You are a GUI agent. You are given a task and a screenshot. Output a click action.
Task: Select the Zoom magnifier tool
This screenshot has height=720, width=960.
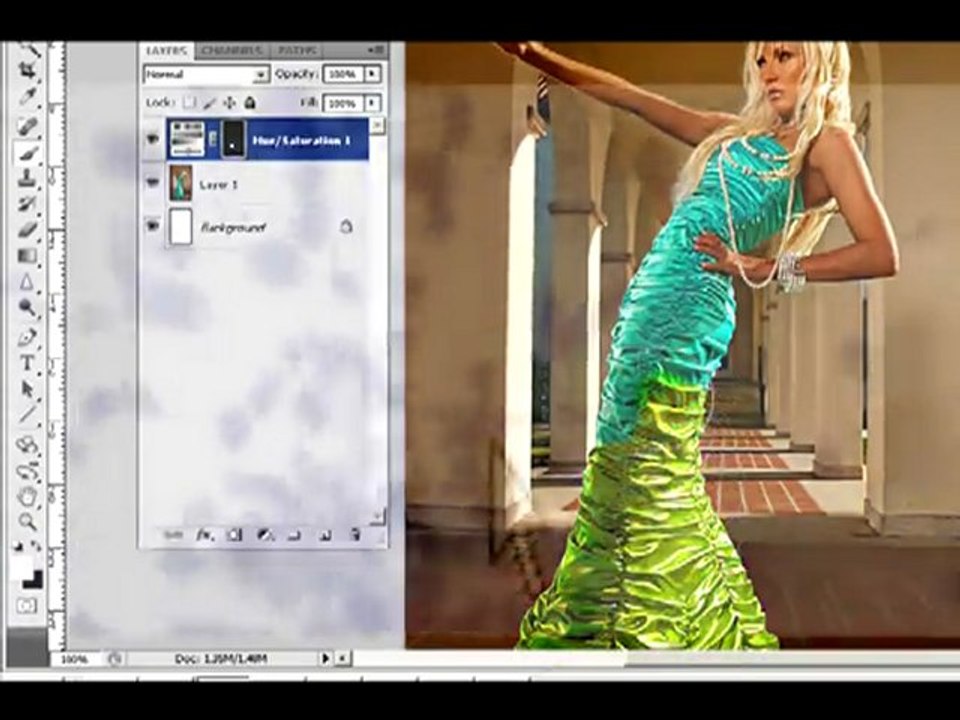28,522
